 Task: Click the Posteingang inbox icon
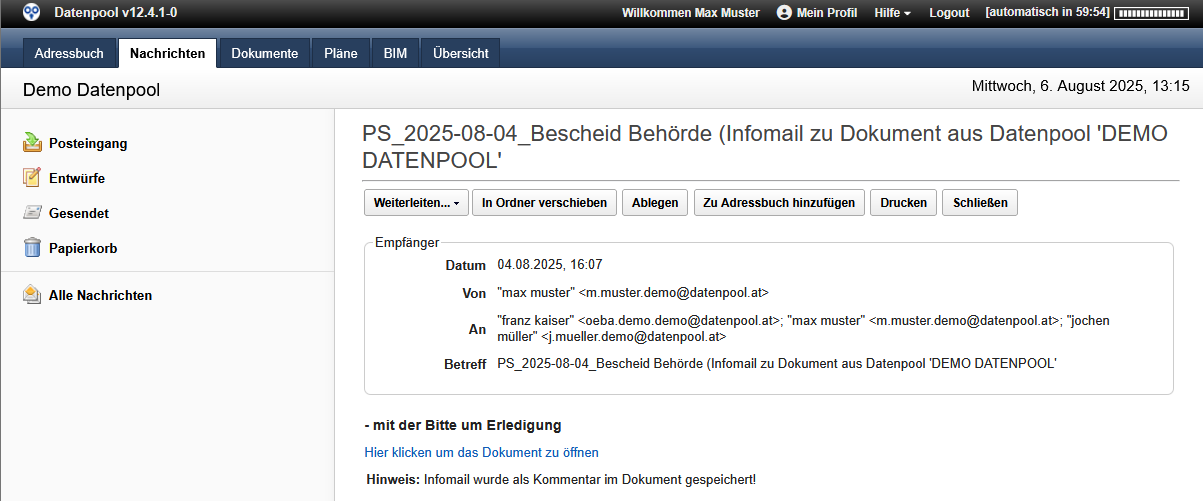(32, 143)
